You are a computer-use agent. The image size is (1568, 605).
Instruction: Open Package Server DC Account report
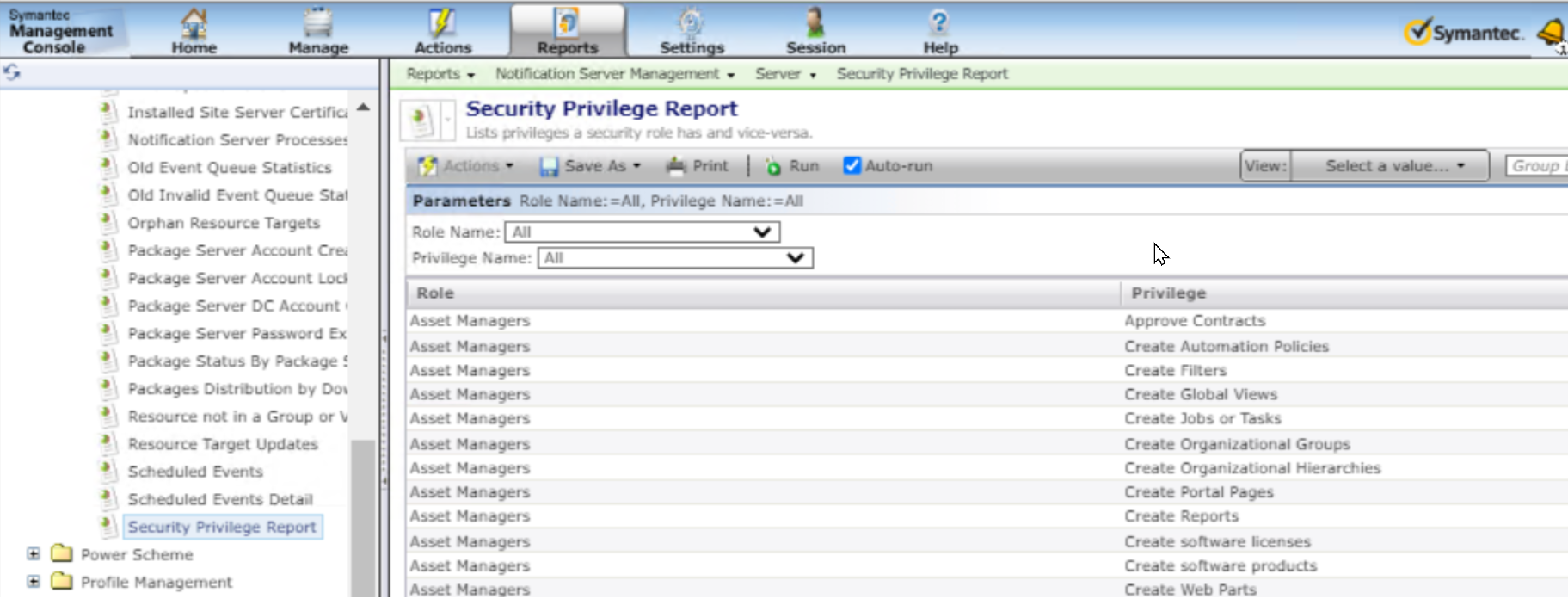[x=237, y=306]
